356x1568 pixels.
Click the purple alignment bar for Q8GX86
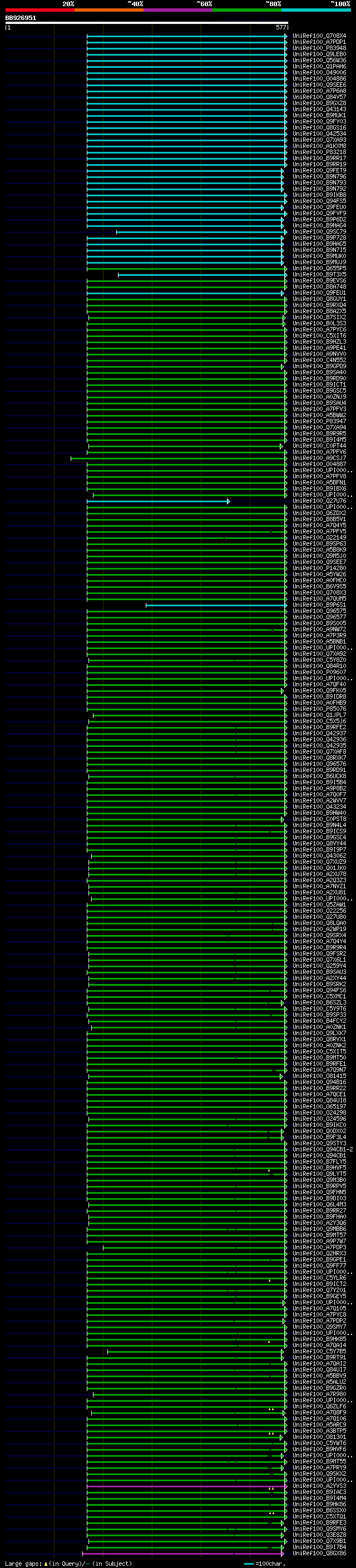[x=183, y=1554]
